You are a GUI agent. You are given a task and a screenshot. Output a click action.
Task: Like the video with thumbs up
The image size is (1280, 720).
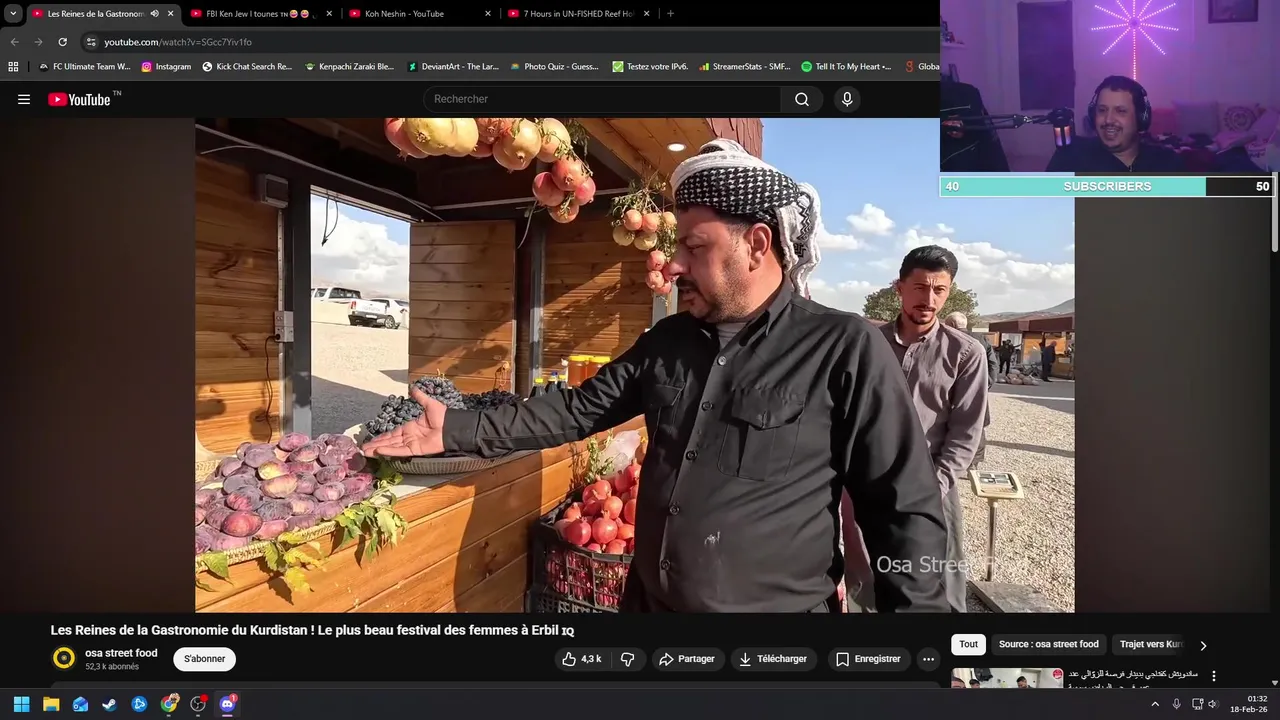(x=581, y=659)
